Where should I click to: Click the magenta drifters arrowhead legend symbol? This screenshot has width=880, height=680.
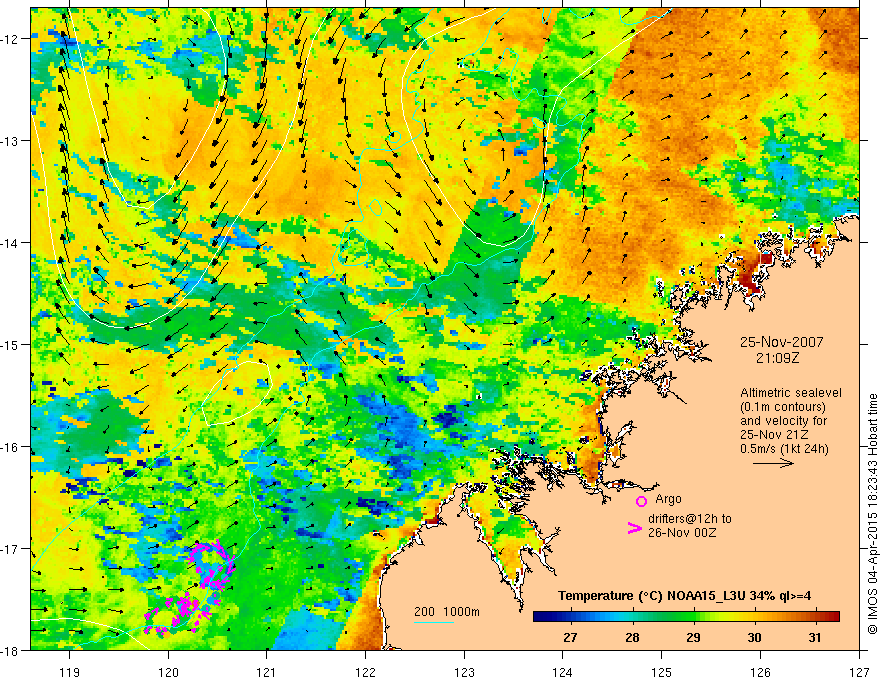point(634,528)
